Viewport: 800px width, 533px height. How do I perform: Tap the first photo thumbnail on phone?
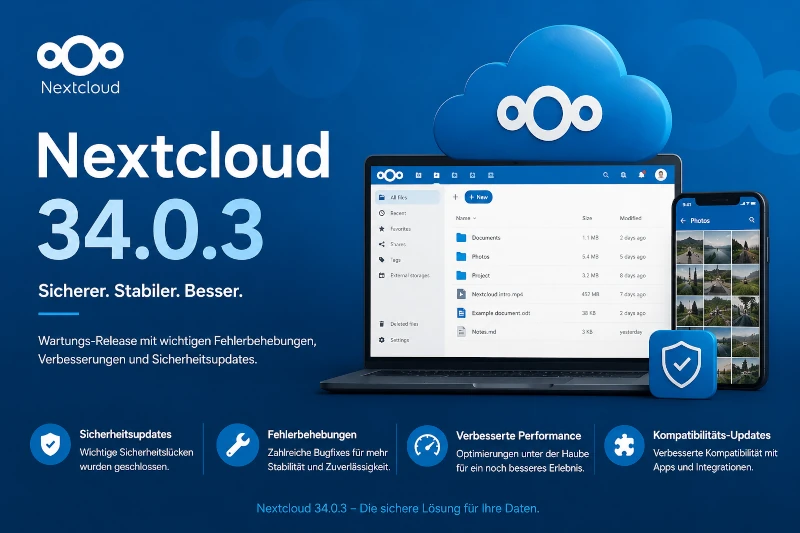pyautogui.click(x=689, y=247)
